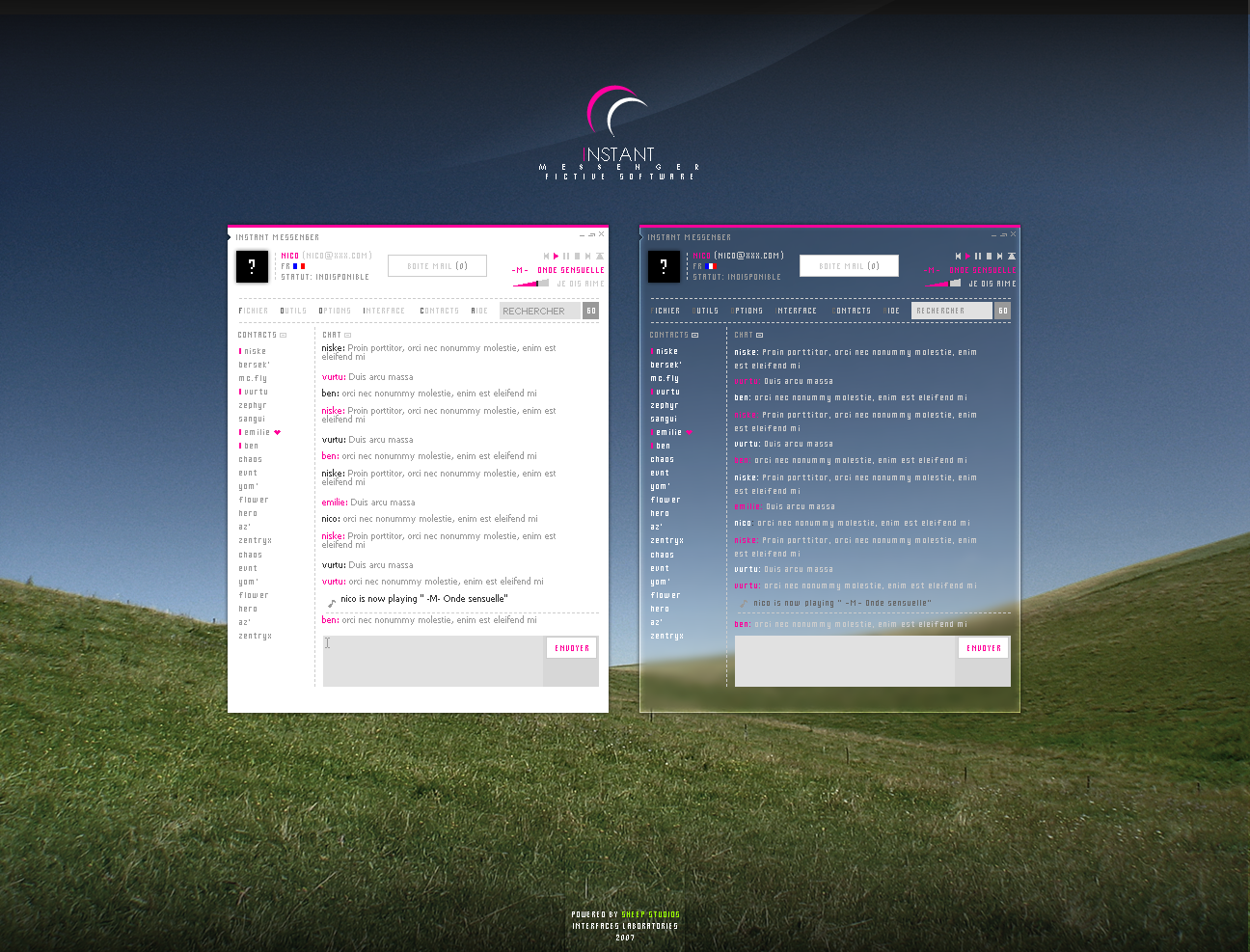Select contact vurtu in dark window list
Viewport: 1250px width, 952px height.
(666, 392)
